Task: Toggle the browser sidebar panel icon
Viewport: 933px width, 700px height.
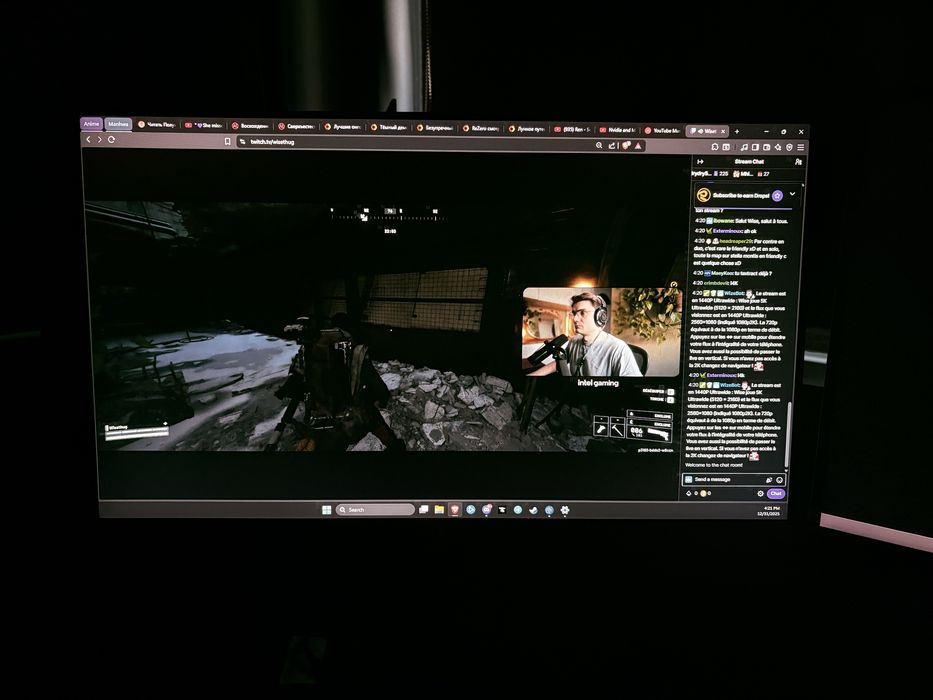Action: pyautogui.click(x=755, y=147)
